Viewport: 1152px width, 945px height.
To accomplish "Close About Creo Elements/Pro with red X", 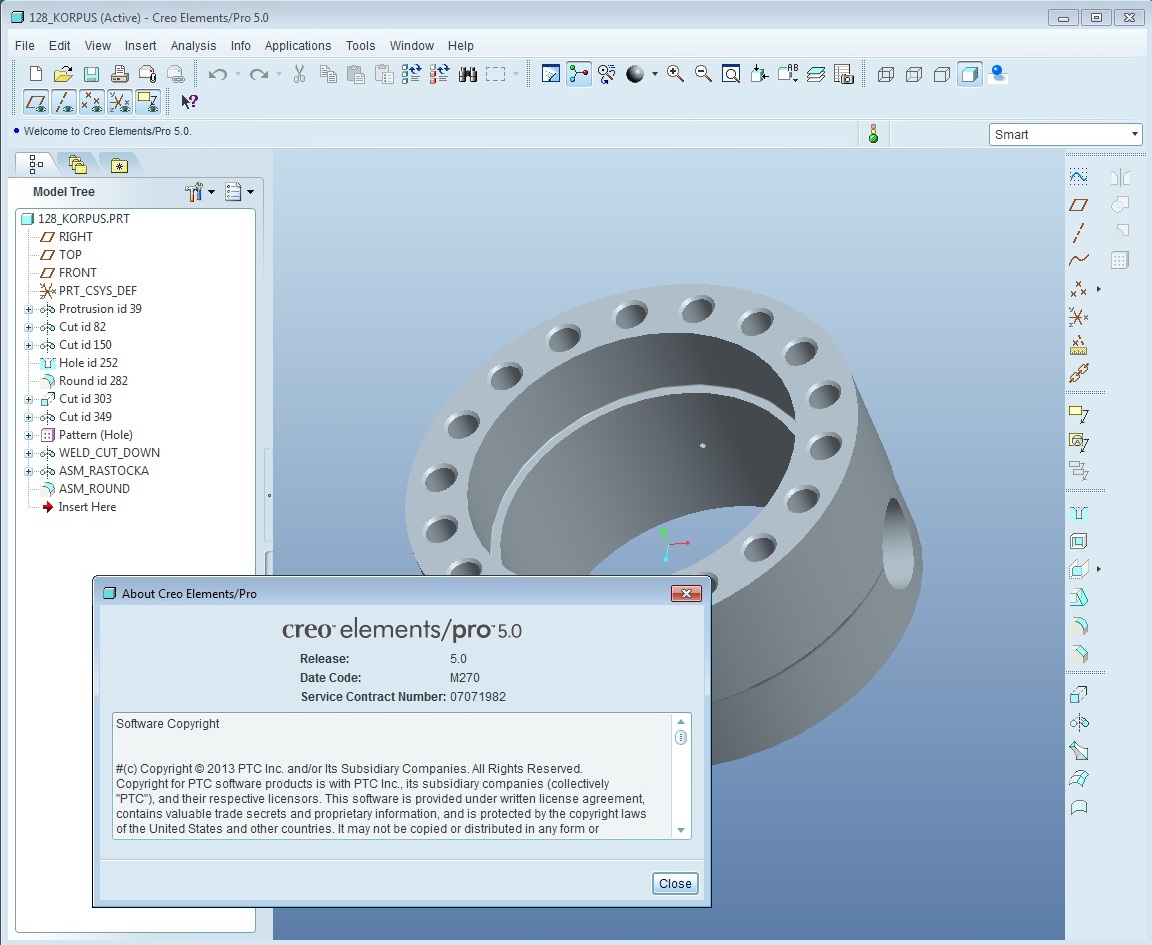I will (x=686, y=593).
